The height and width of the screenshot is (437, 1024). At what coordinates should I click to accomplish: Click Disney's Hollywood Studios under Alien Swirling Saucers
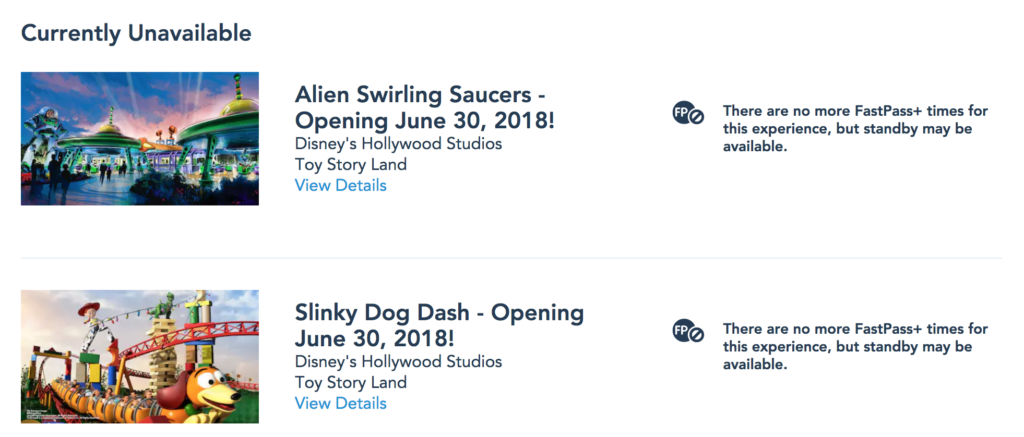click(398, 143)
